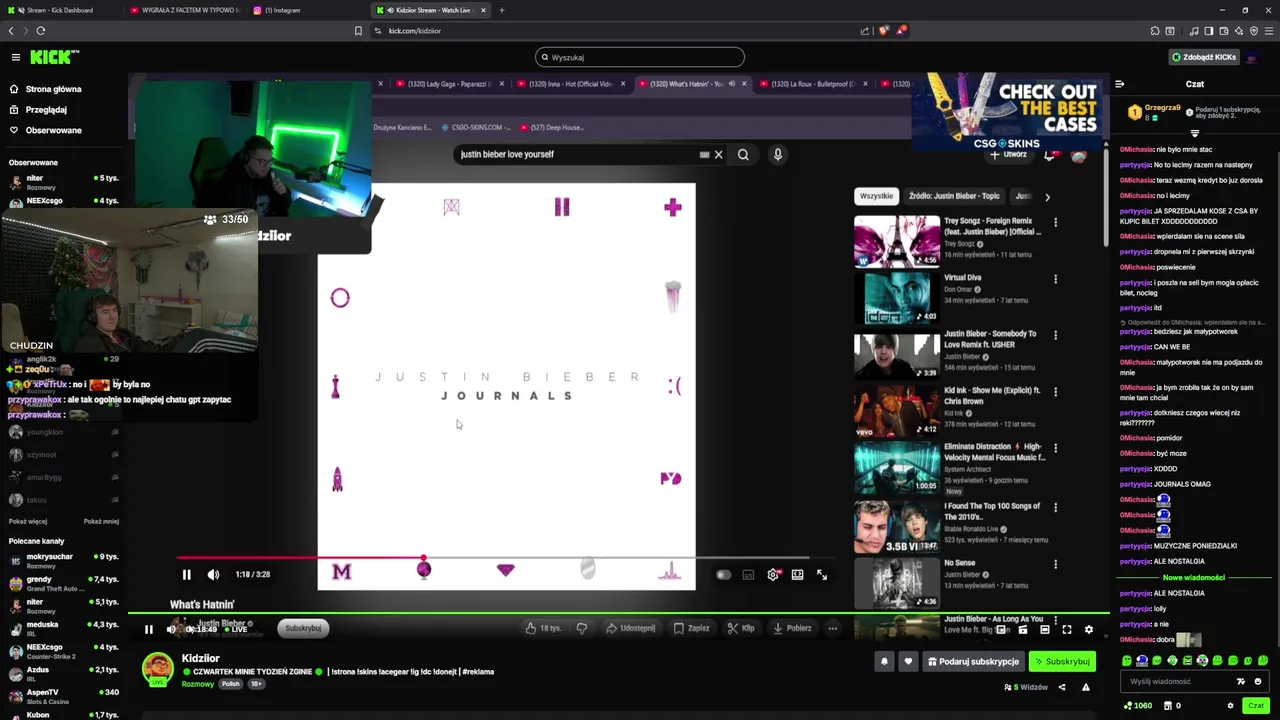
Task: Open options for Kid Ink video
Action: pyautogui.click(x=1055, y=392)
